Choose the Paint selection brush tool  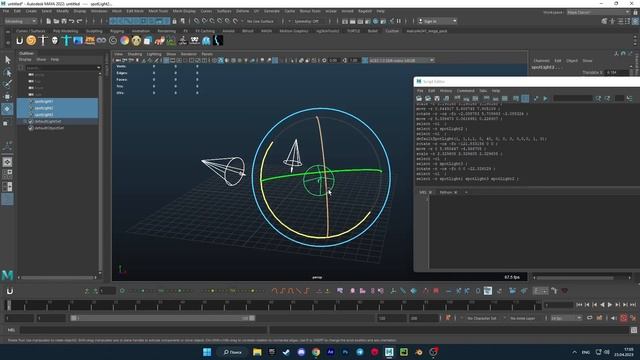click(x=7, y=84)
